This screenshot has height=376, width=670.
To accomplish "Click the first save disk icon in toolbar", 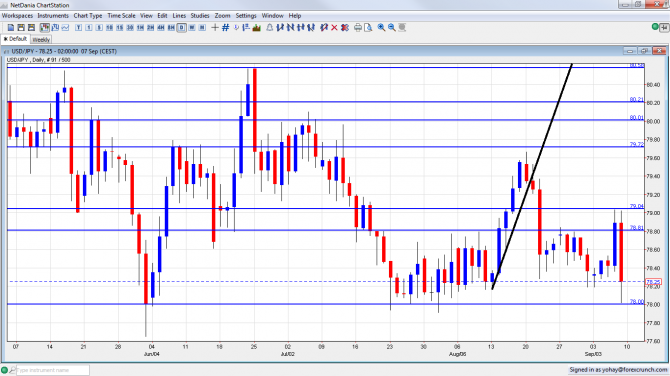I will point(21,27).
